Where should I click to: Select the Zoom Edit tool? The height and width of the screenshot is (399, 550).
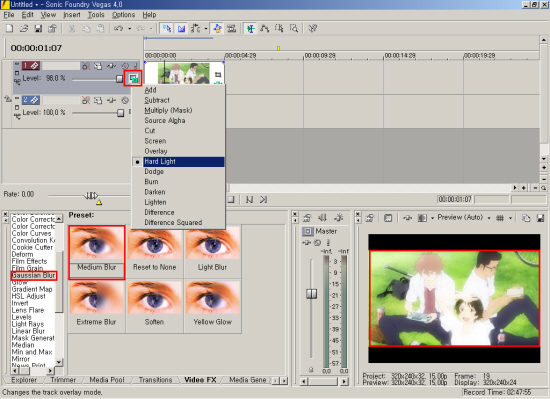pyautogui.click(x=294, y=28)
